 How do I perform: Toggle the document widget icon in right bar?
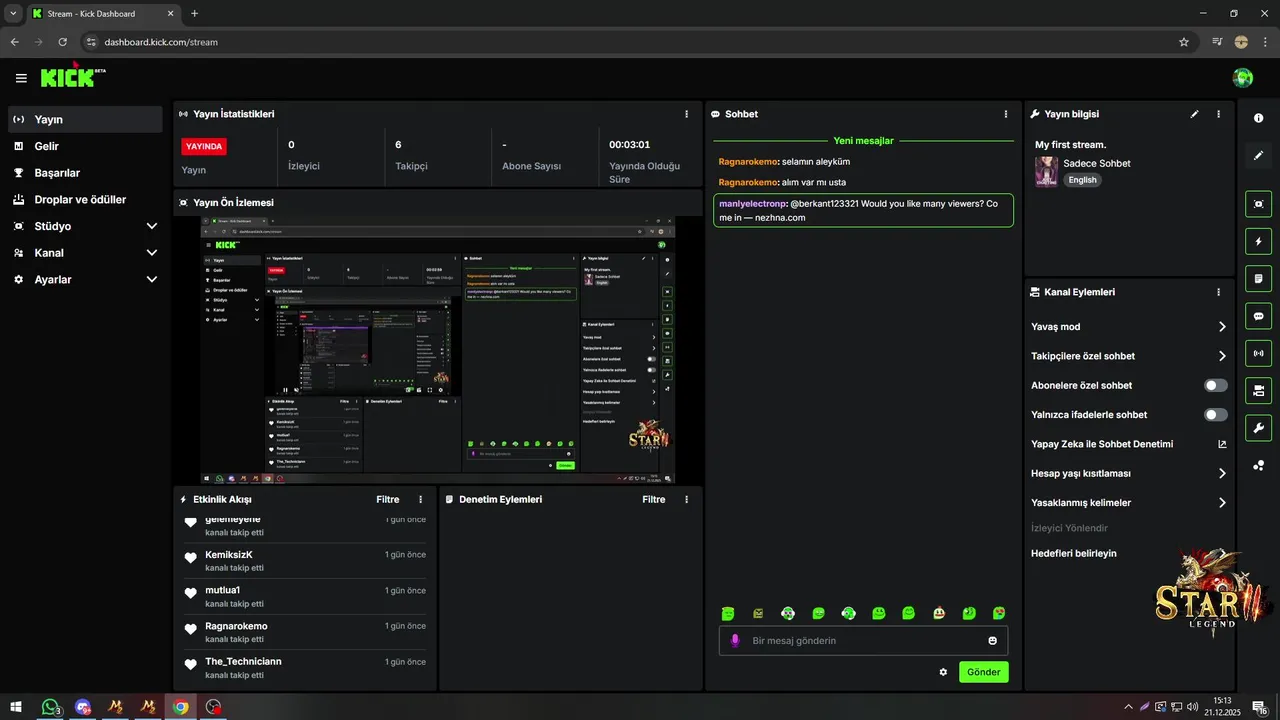click(x=1259, y=278)
